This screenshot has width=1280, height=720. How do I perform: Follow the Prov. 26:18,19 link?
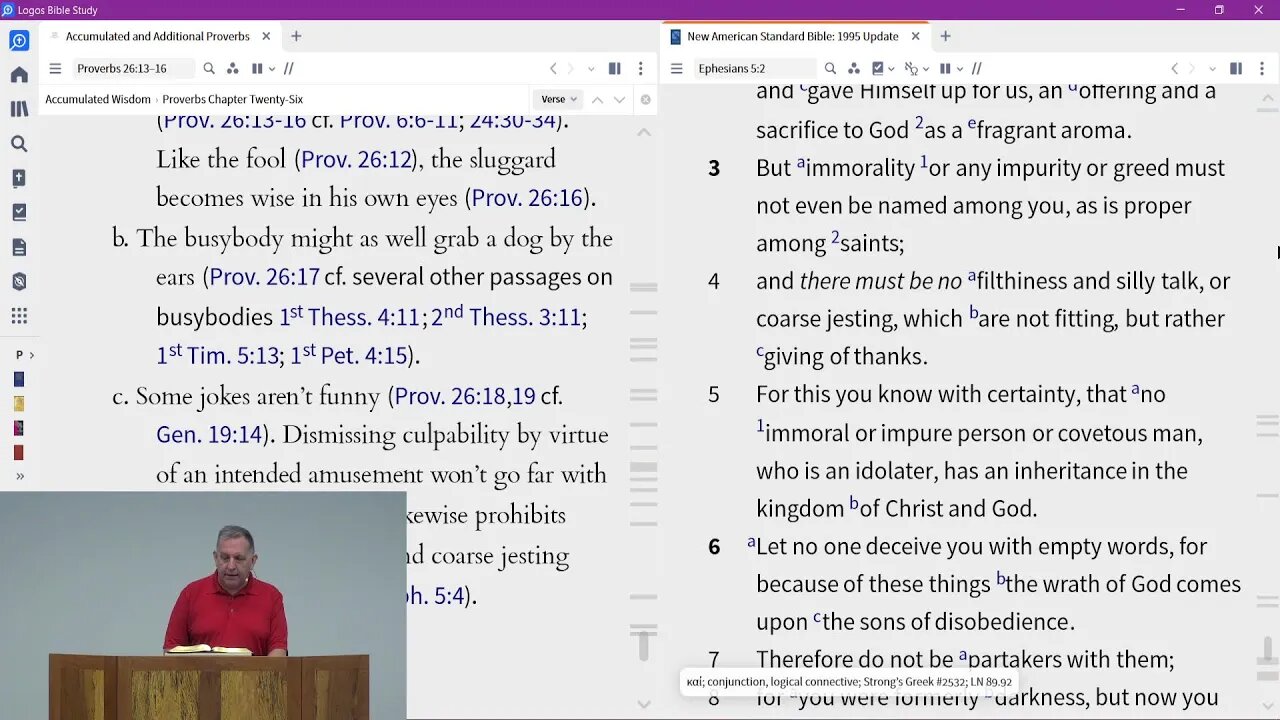pyautogui.click(x=465, y=397)
